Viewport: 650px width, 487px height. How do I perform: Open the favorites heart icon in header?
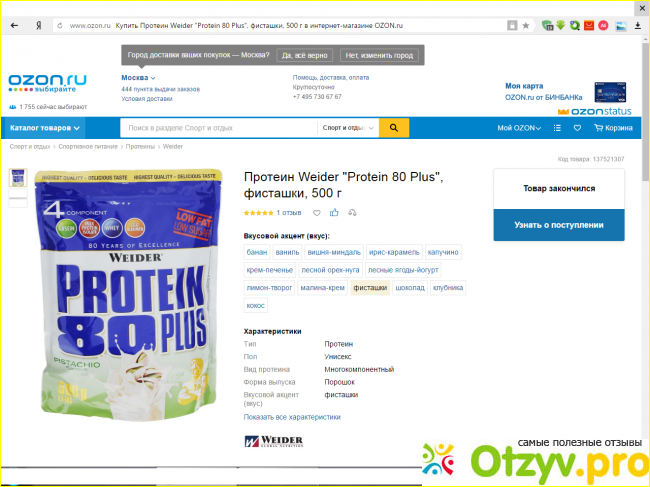click(577, 128)
